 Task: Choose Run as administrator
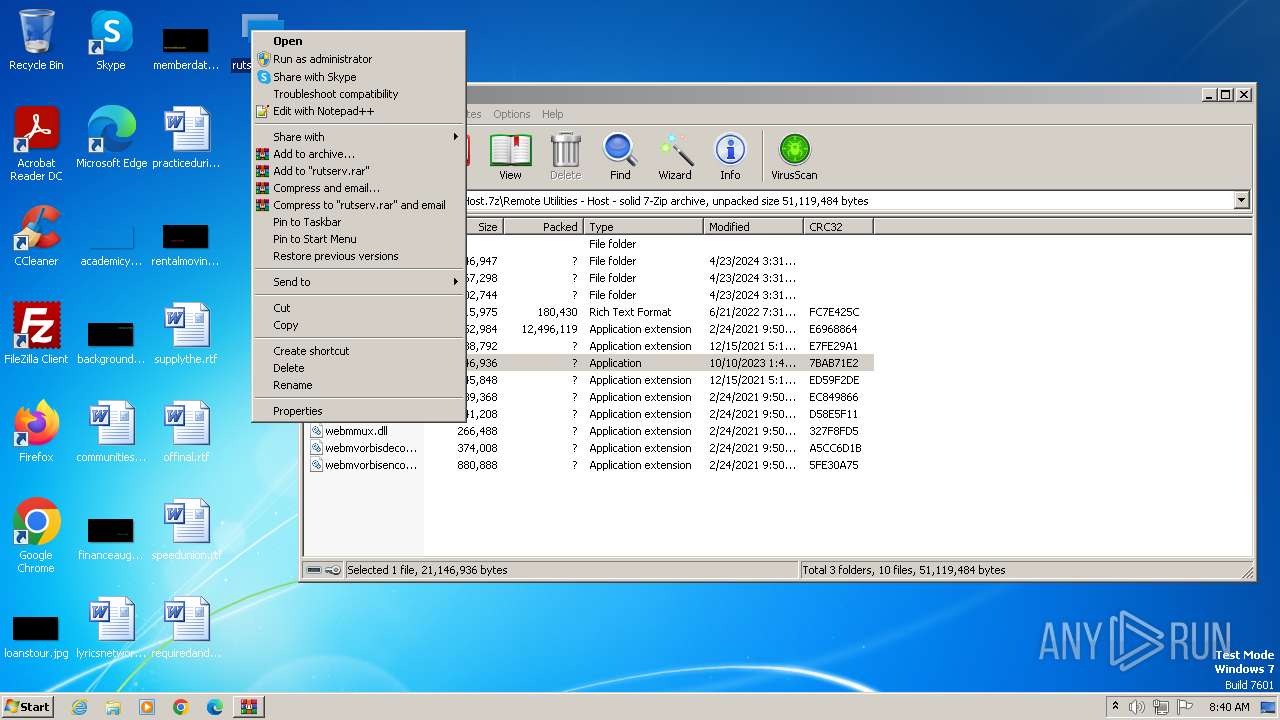pos(359,59)
